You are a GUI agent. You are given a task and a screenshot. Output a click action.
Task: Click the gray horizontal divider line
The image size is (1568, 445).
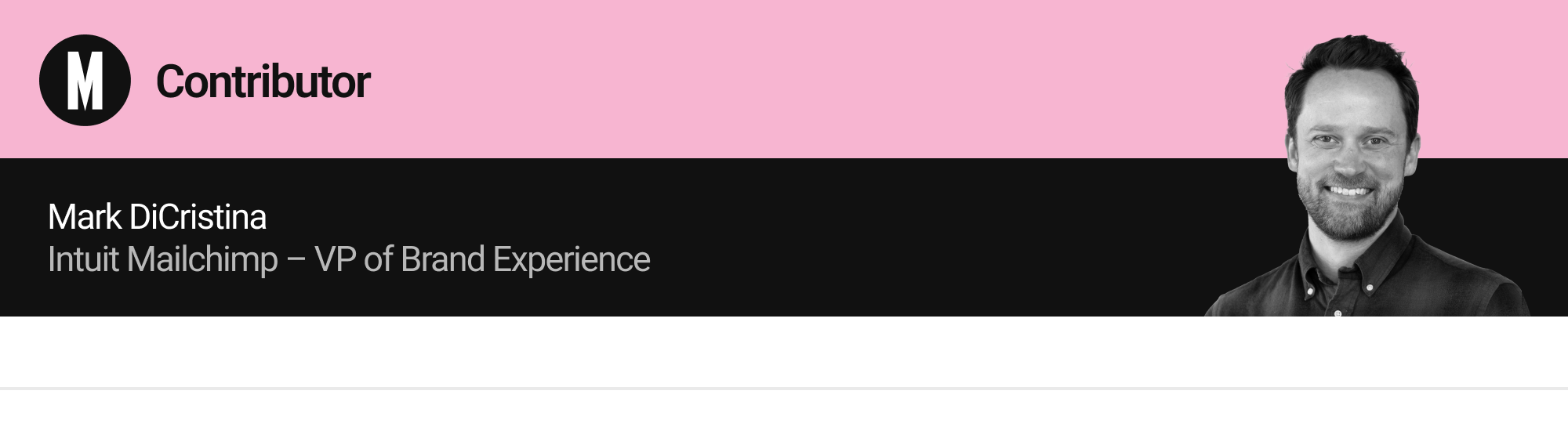coord(784,388)
